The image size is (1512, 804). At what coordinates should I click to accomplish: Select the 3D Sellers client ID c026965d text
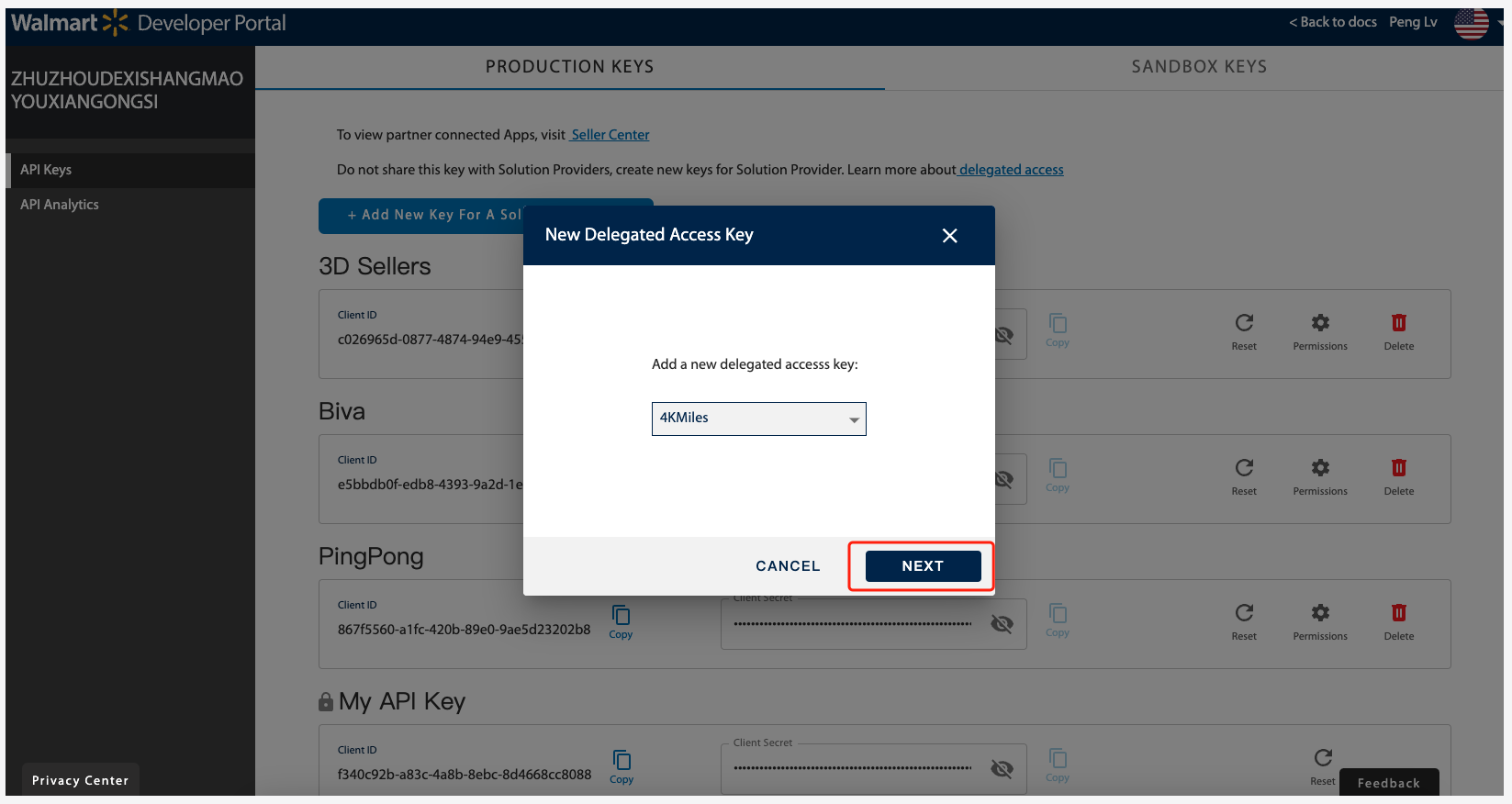(431, 340)
